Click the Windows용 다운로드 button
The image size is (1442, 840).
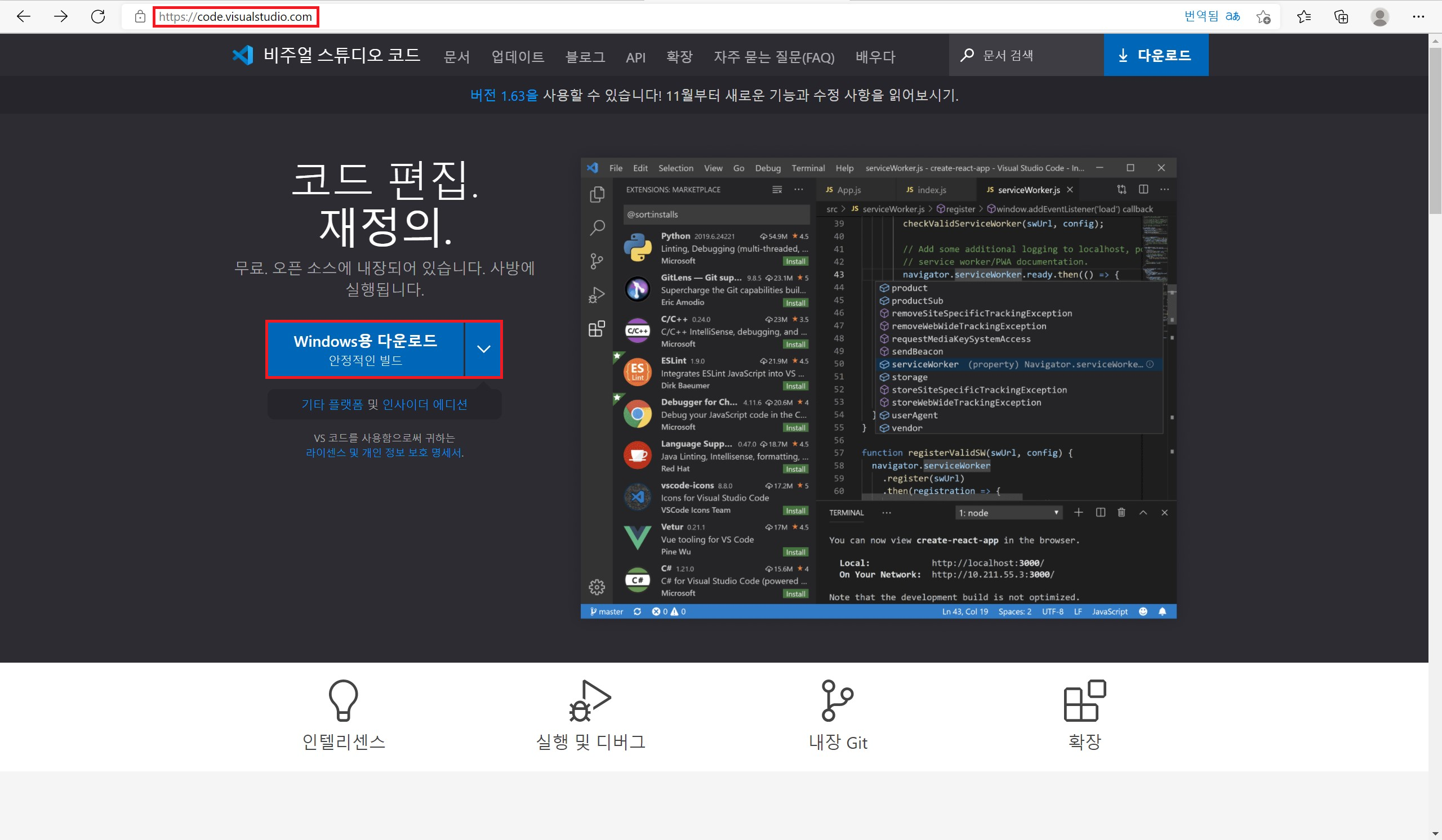[365, 349]
